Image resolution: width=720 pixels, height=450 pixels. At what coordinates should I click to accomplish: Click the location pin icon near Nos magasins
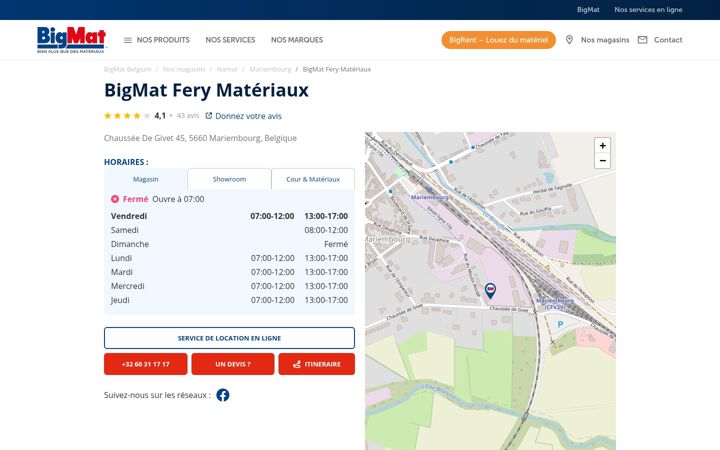pos(569,40)
